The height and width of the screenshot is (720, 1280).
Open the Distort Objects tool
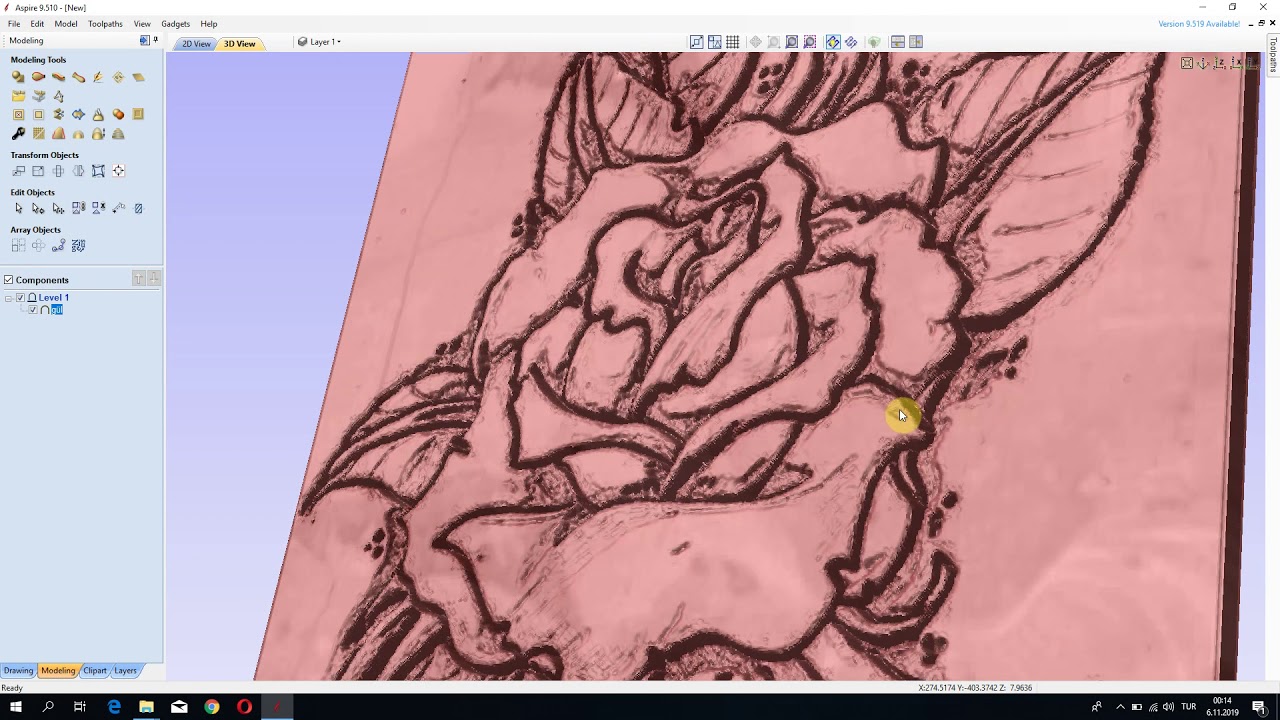[98, 171]
